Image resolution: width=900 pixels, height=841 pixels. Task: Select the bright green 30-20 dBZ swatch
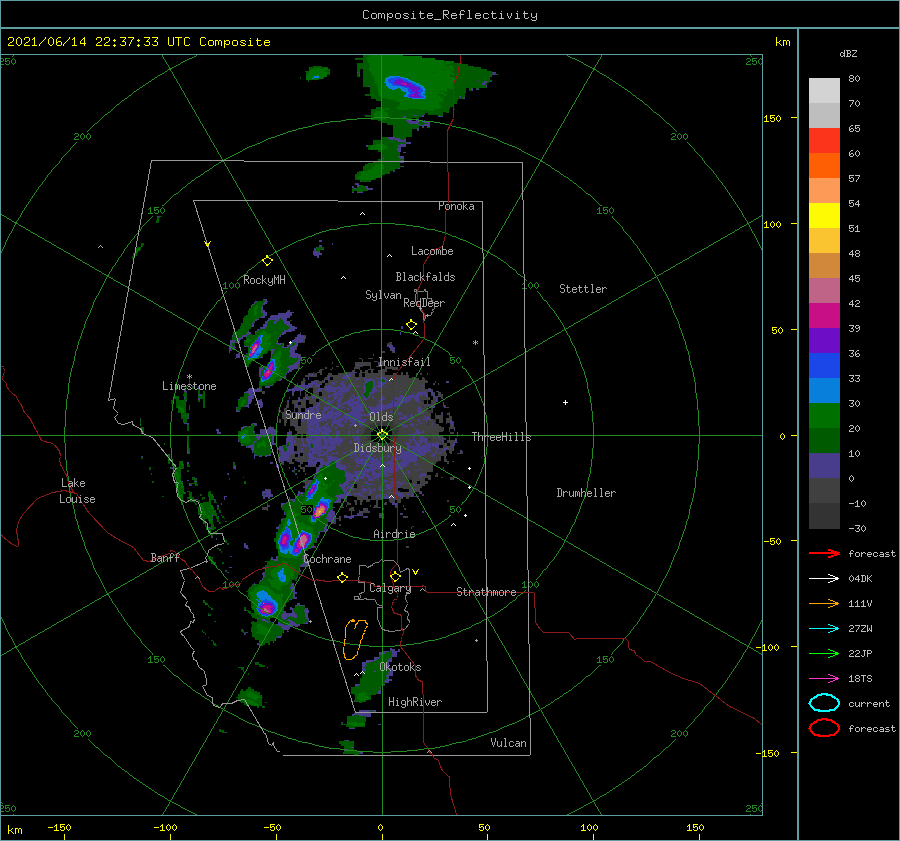pos(824,416)
